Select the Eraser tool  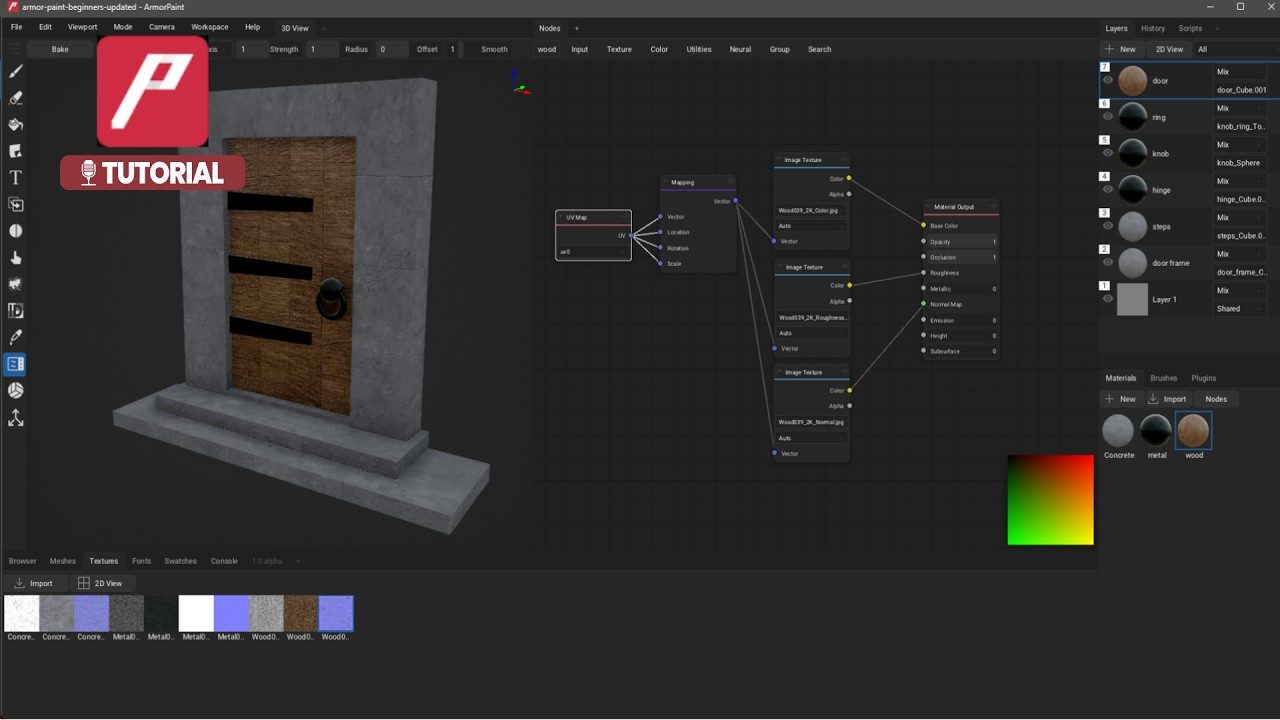pyautogui.click(x=15, y=98)
